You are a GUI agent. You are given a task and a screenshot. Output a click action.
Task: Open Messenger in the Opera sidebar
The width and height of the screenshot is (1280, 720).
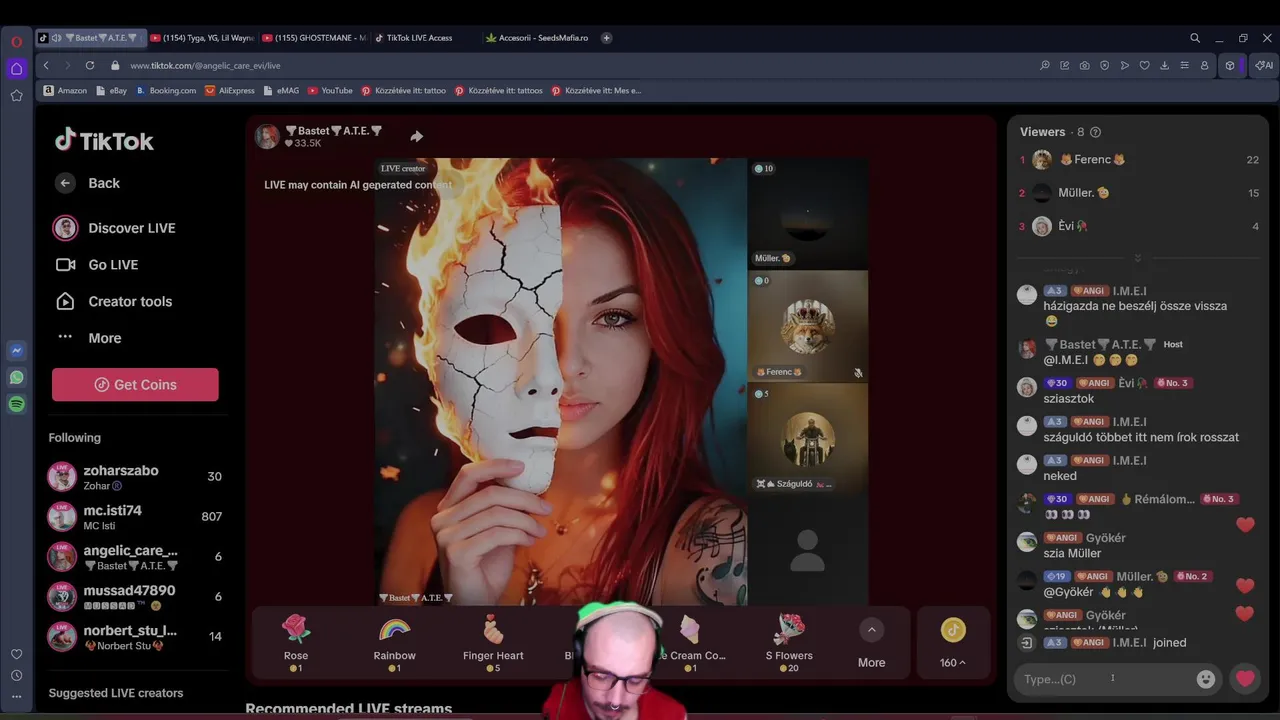[16, 351]
